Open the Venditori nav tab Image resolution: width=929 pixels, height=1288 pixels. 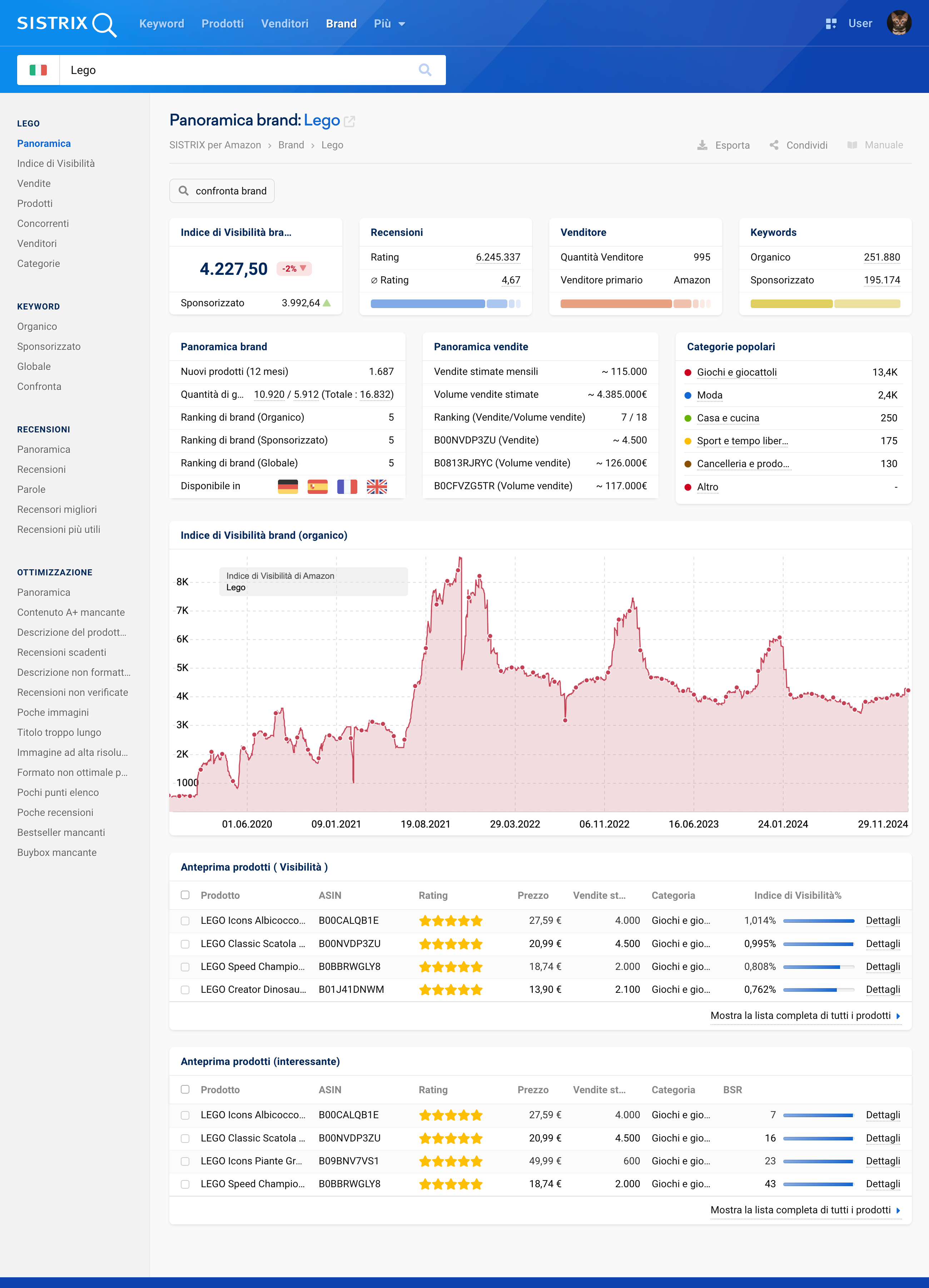click(x=284, y=24)
